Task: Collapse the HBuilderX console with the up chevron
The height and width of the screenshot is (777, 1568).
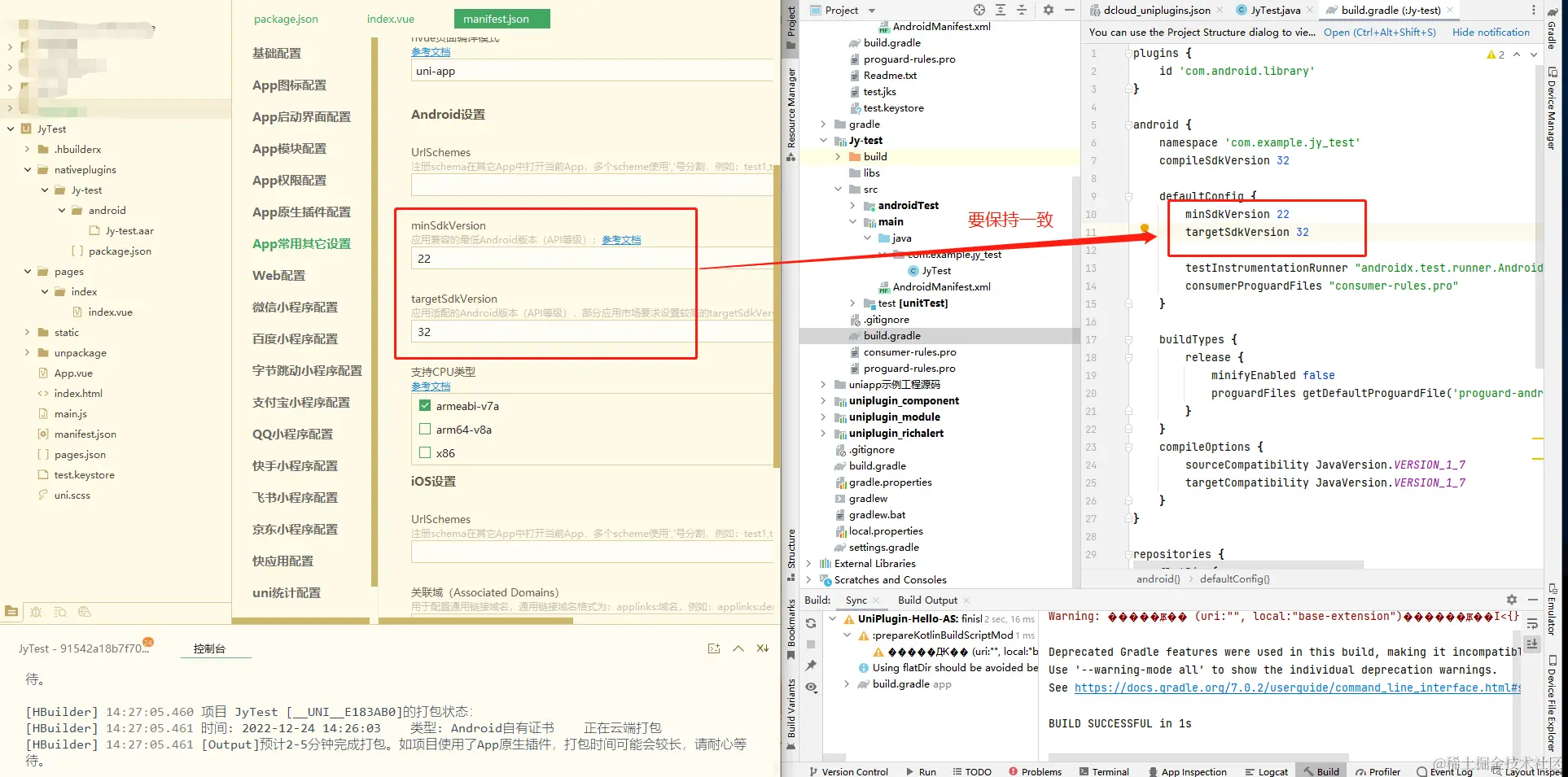Action: coord(738,648)
